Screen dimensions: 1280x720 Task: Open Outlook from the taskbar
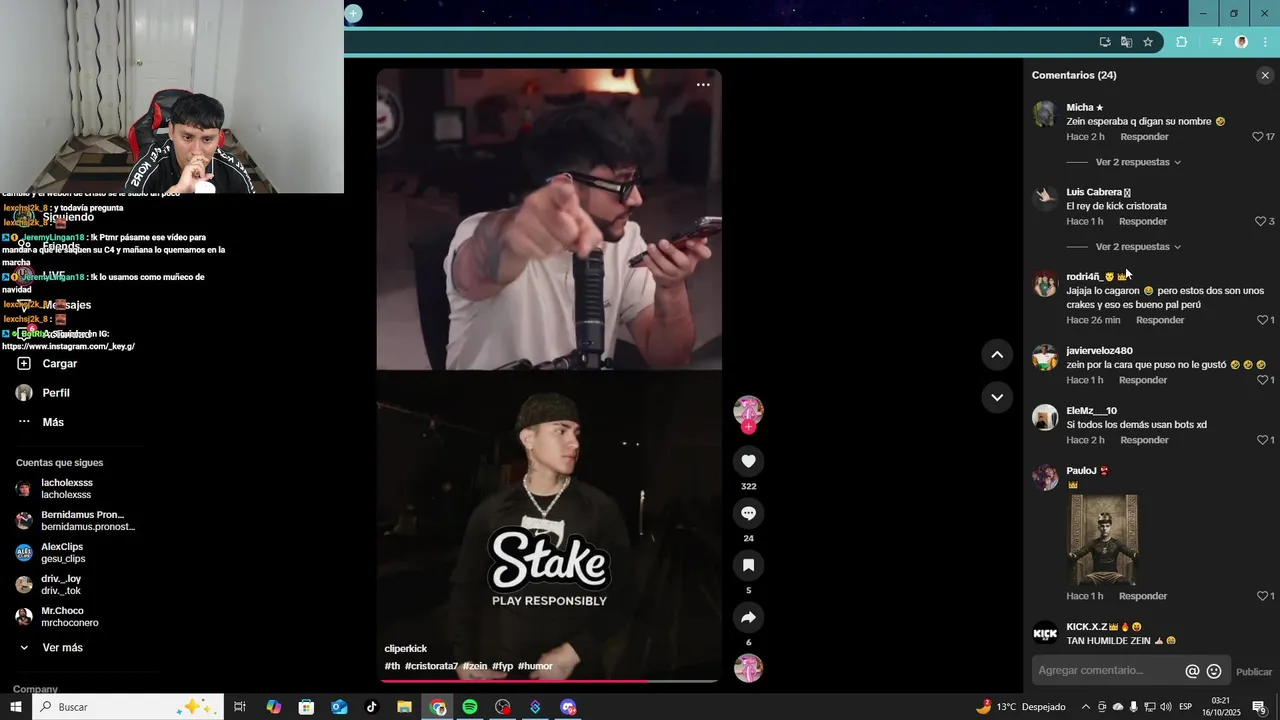click(x=339, y=707)
